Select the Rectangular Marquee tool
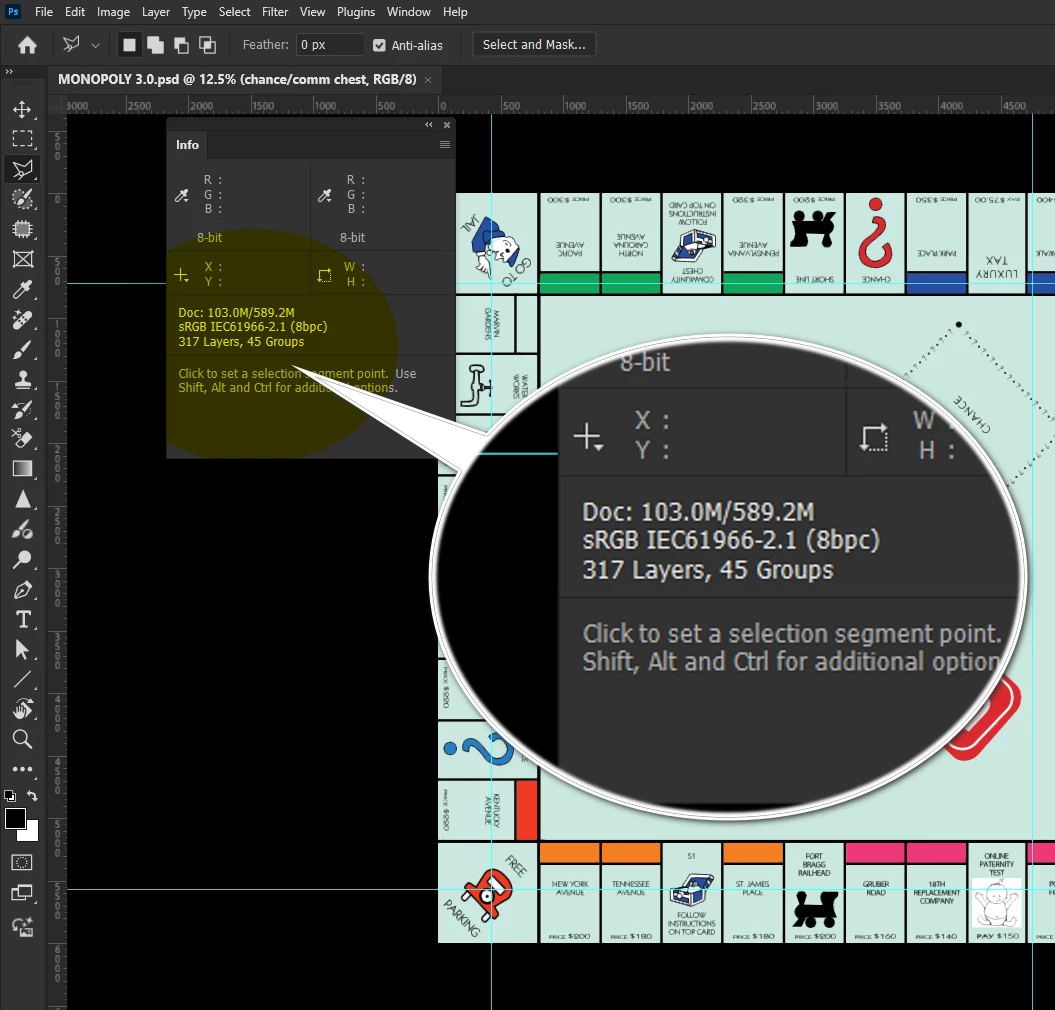The image size is (1055, 1010). tap(22, 139)
